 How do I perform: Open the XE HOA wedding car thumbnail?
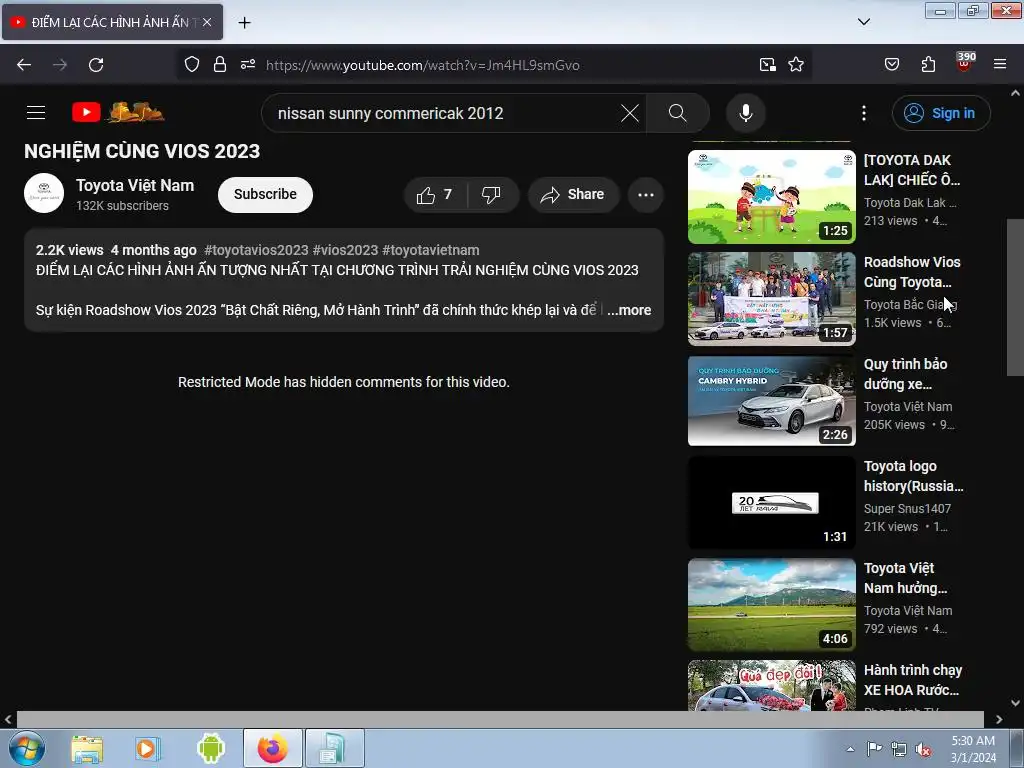tap(771, 686)
